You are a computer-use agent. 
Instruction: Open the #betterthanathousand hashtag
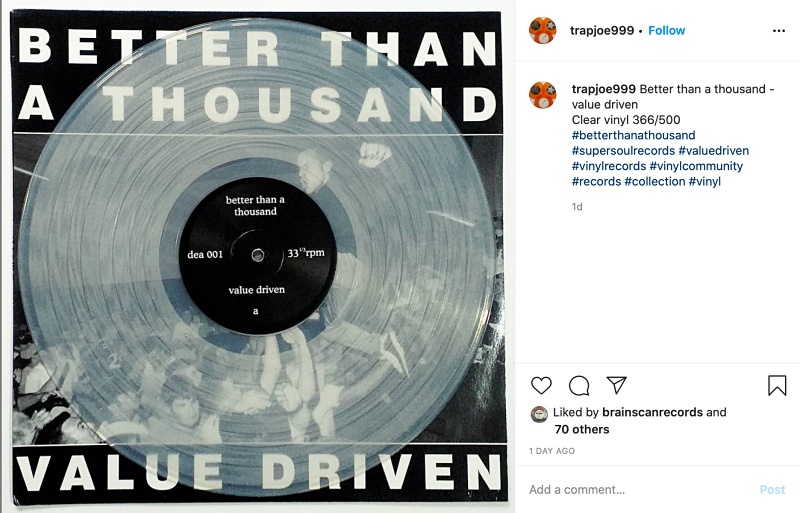(633, 135)
